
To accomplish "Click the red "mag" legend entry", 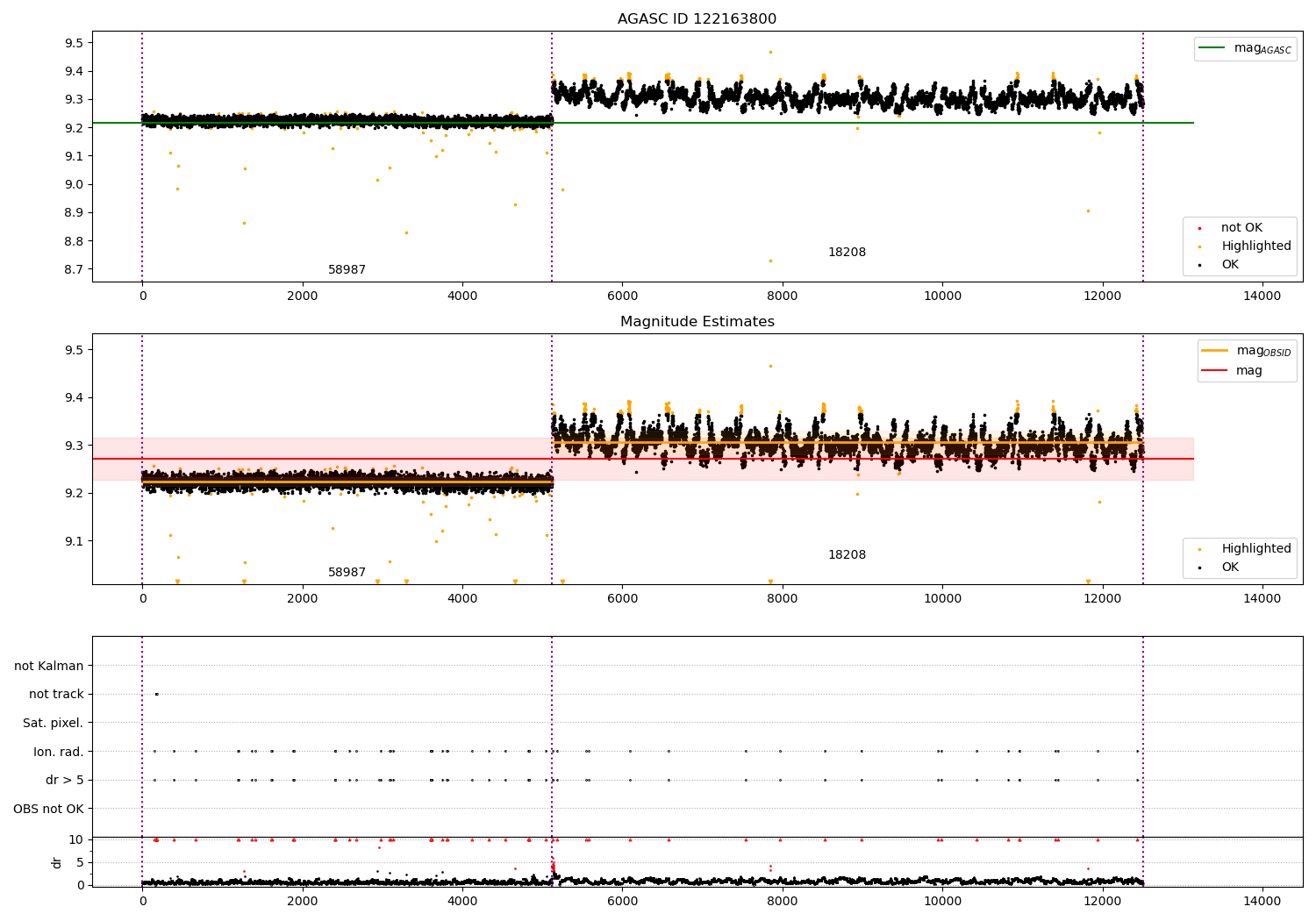I will coord(1232,371).
